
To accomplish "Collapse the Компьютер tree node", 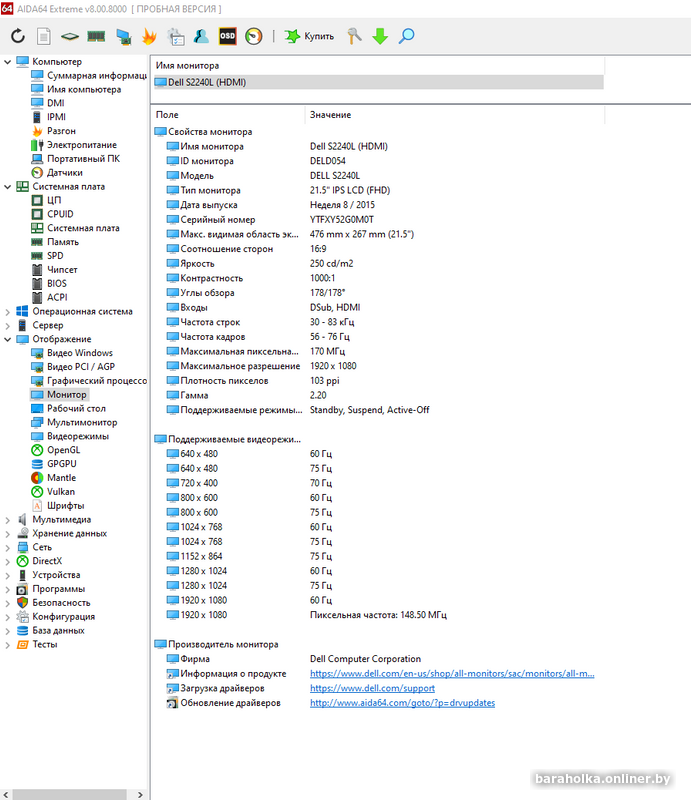I will point(7,62).
